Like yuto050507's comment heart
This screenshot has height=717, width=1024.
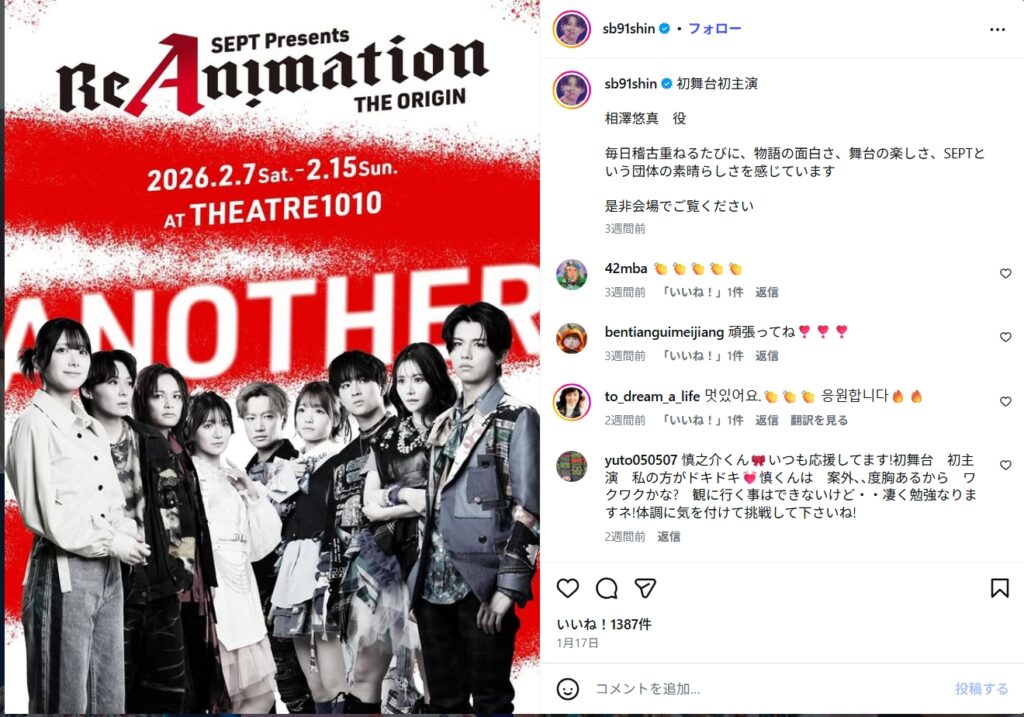pyautogui.click(x=1006, y=465)
